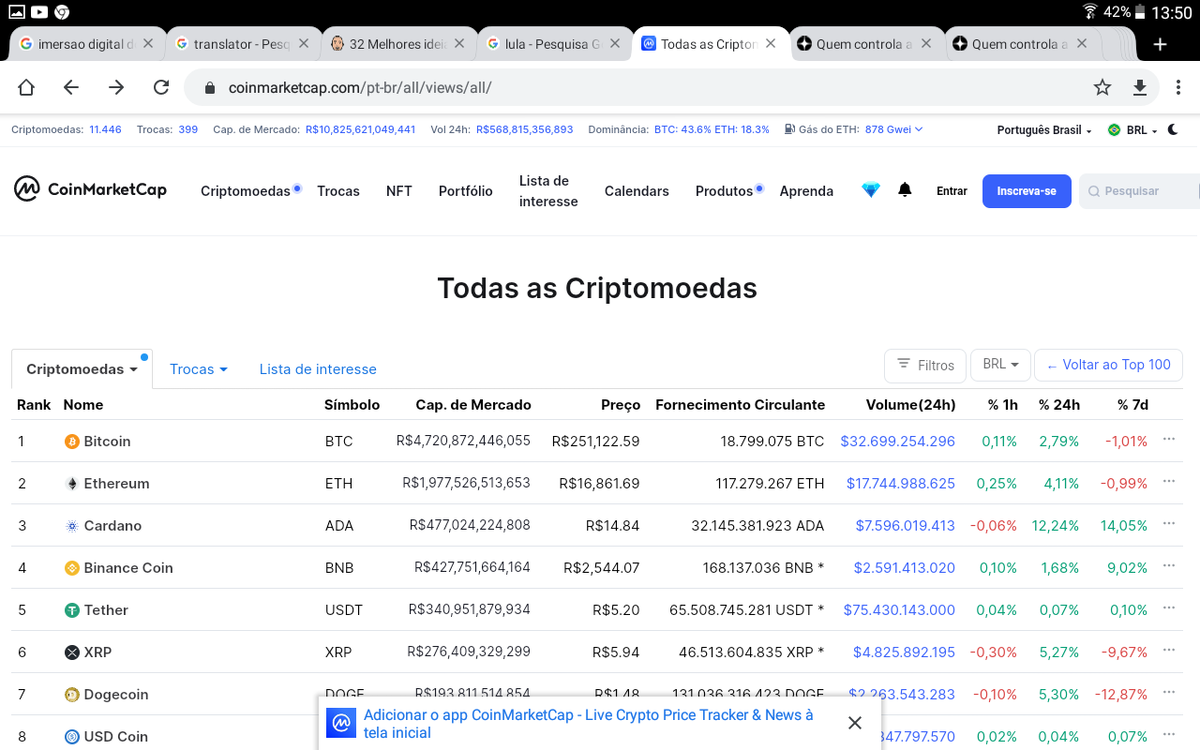The height and width of the screenshot is (750, 1200).
Task: Open the Binance Coin row options menu
Action: [x=1169, y=566]
